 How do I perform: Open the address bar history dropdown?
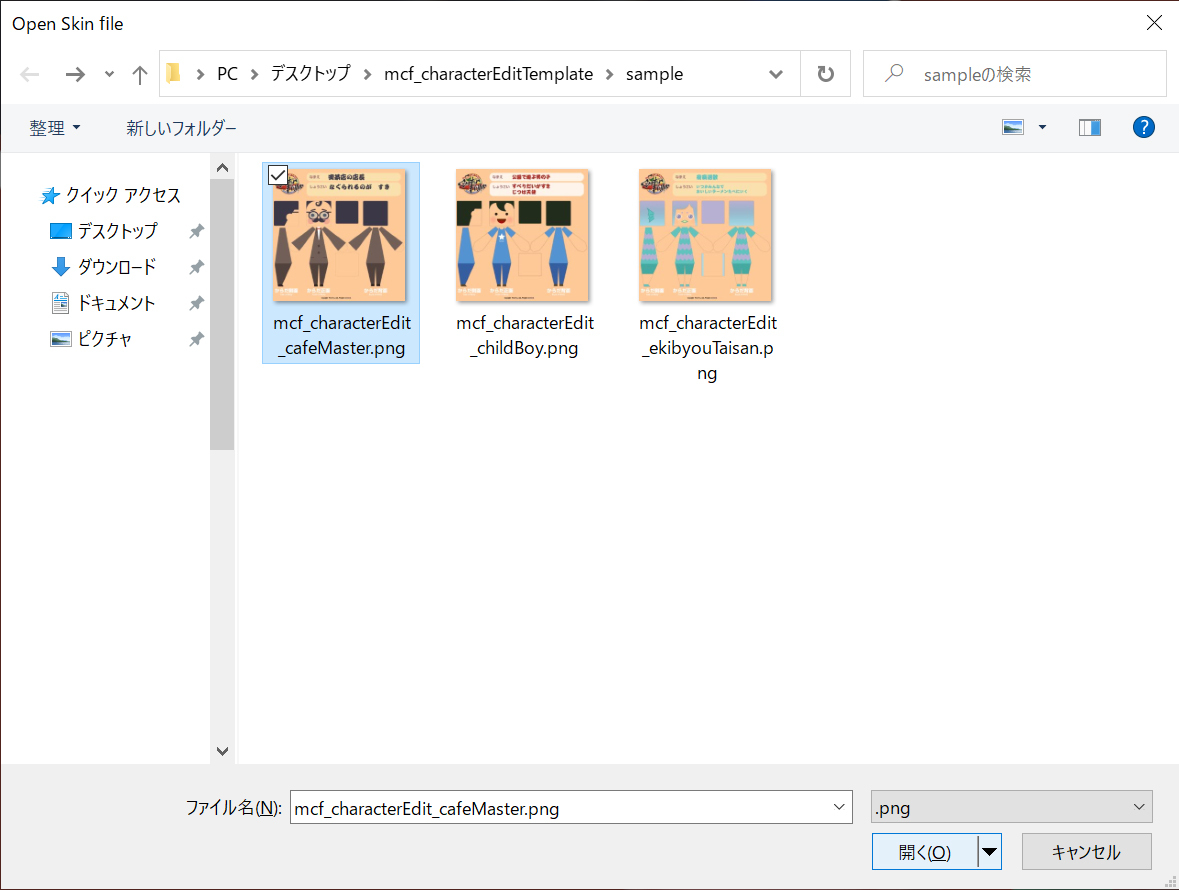click(776, 74)
